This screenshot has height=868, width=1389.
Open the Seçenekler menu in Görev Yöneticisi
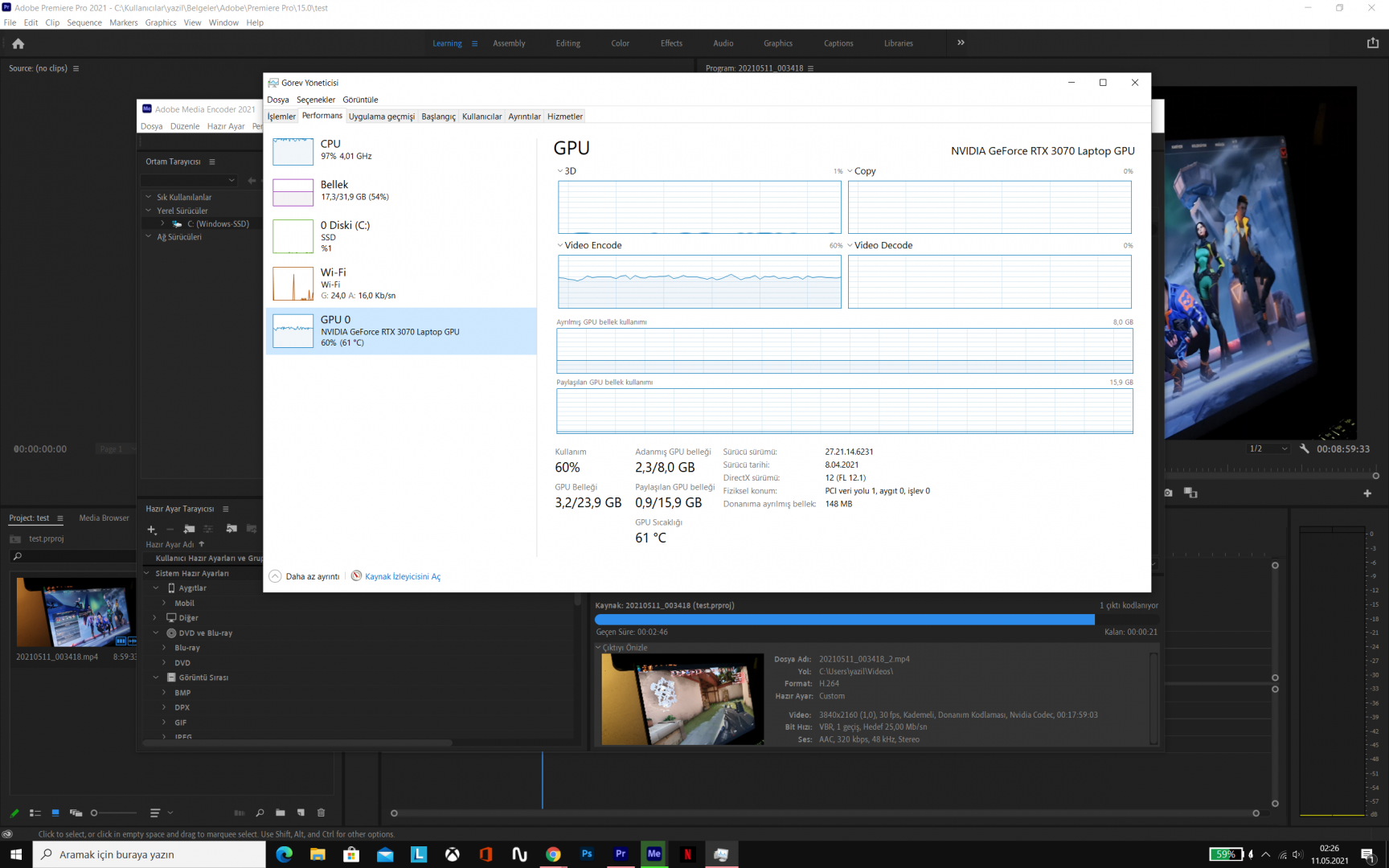[316, 100]
